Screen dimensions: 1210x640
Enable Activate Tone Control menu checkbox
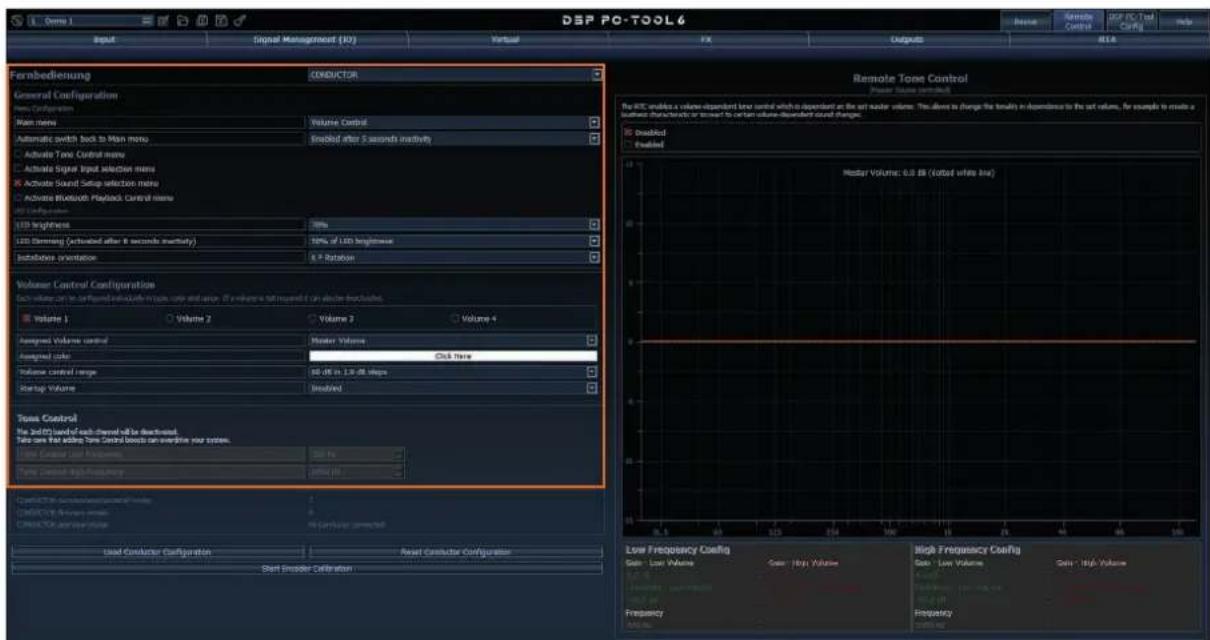(x=18, y=154)
